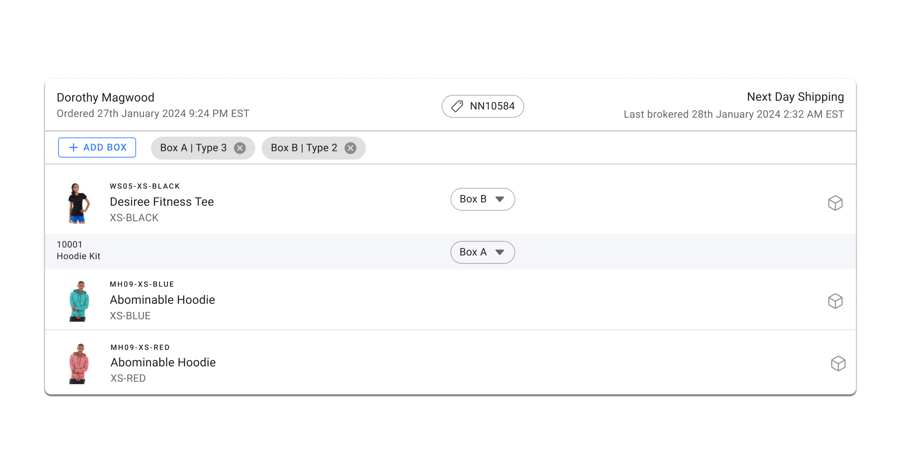Click the customer name Dorothy Magwood
The height and width of the screenshot is (471, 900).
point(105,98)
